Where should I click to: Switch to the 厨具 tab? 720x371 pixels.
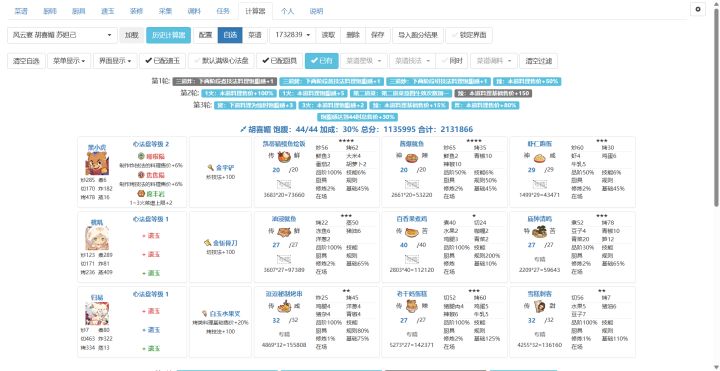(79, 11)
